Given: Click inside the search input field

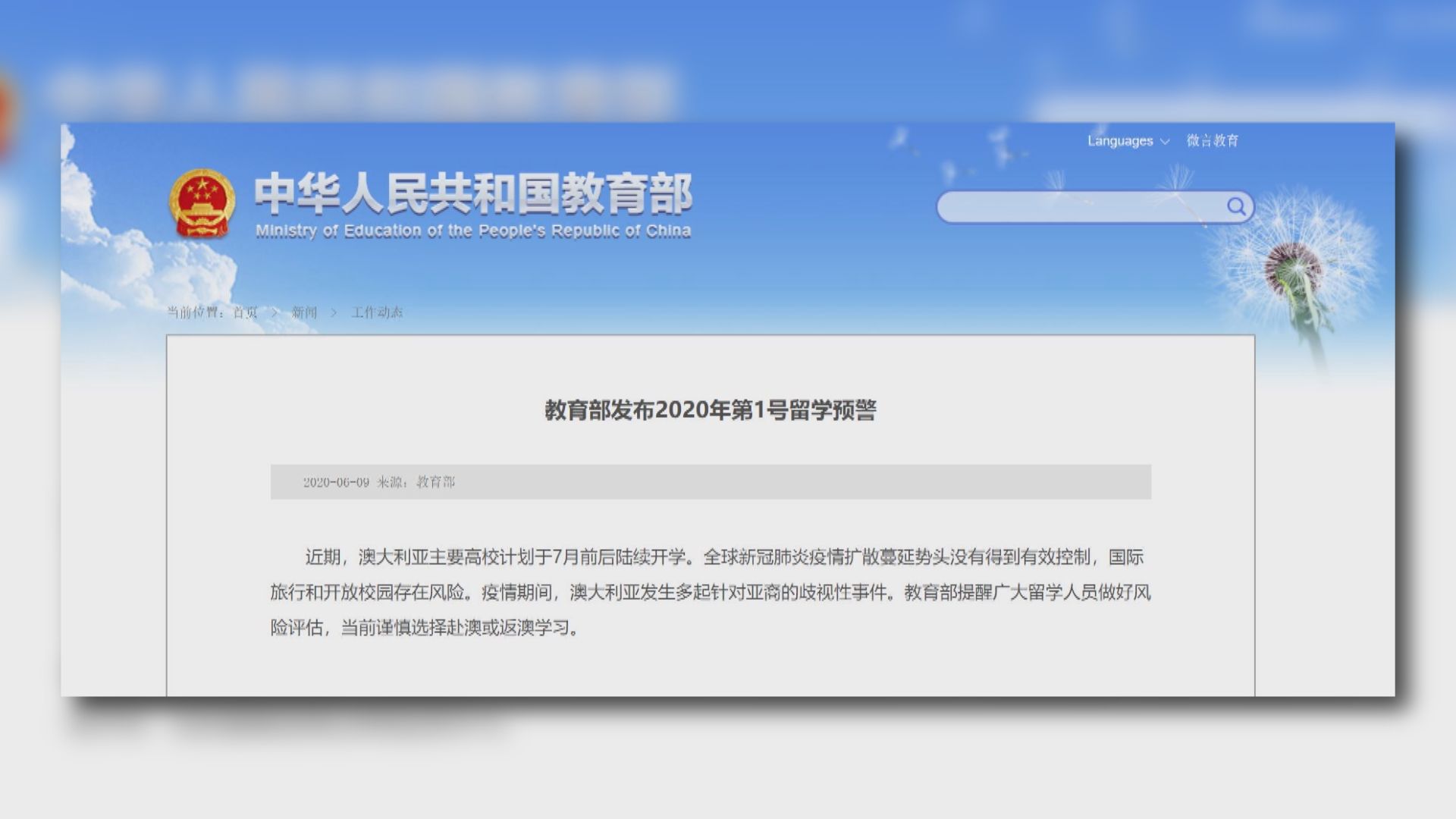Looking at the screenshot, I should 1077,207.
